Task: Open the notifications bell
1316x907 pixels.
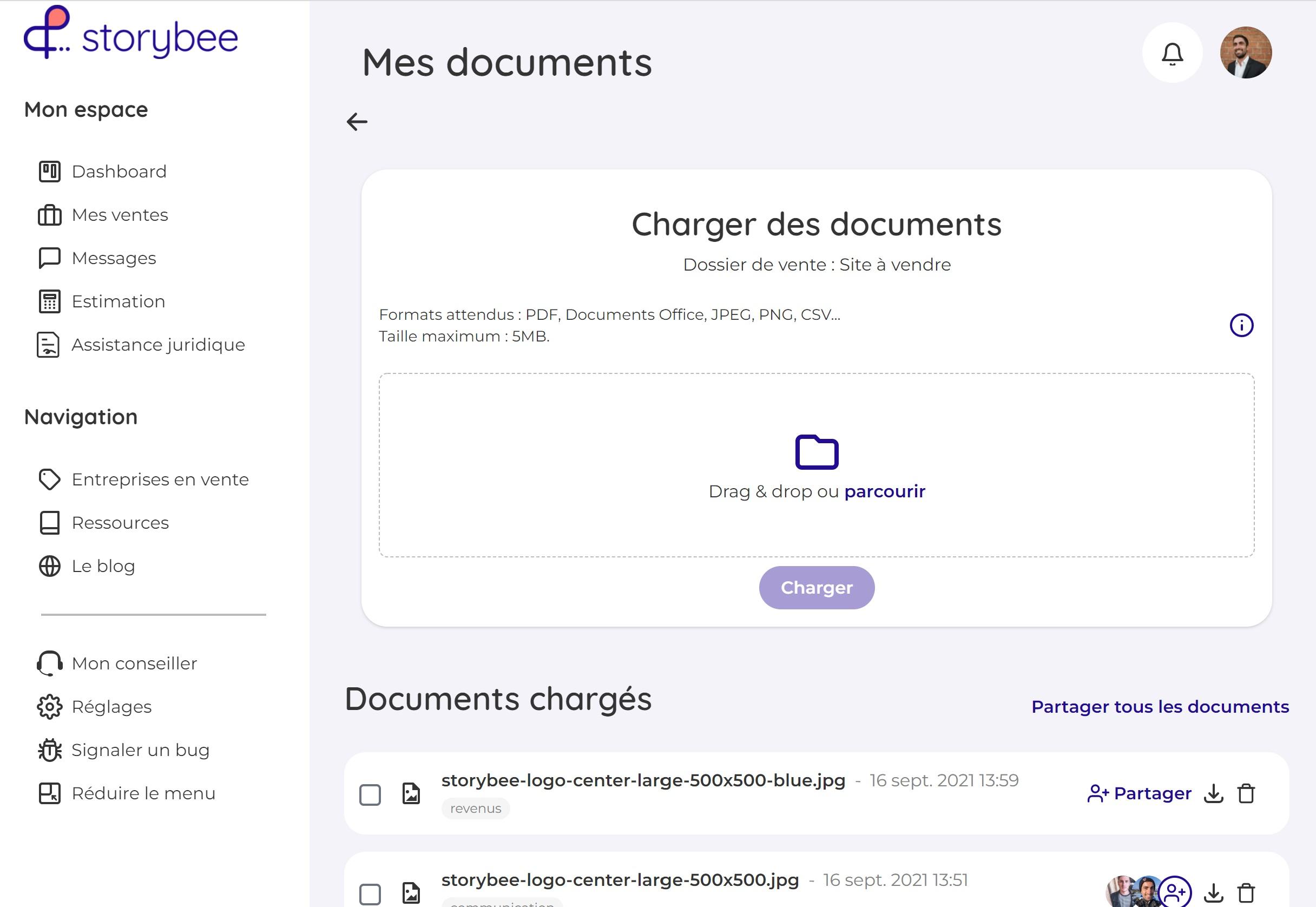Action: (1172, 53)
